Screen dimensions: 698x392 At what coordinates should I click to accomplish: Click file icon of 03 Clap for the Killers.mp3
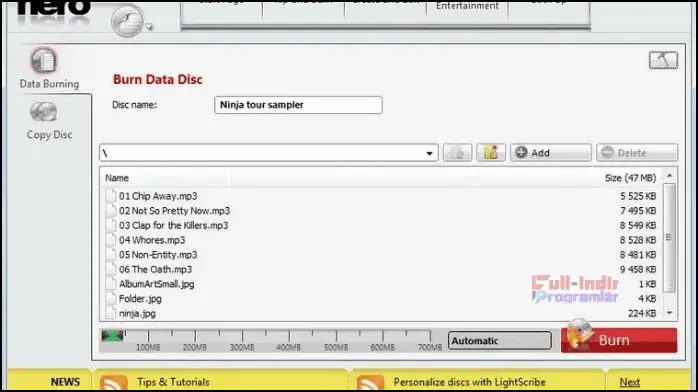pyautogui.click(x=110, y=225)
